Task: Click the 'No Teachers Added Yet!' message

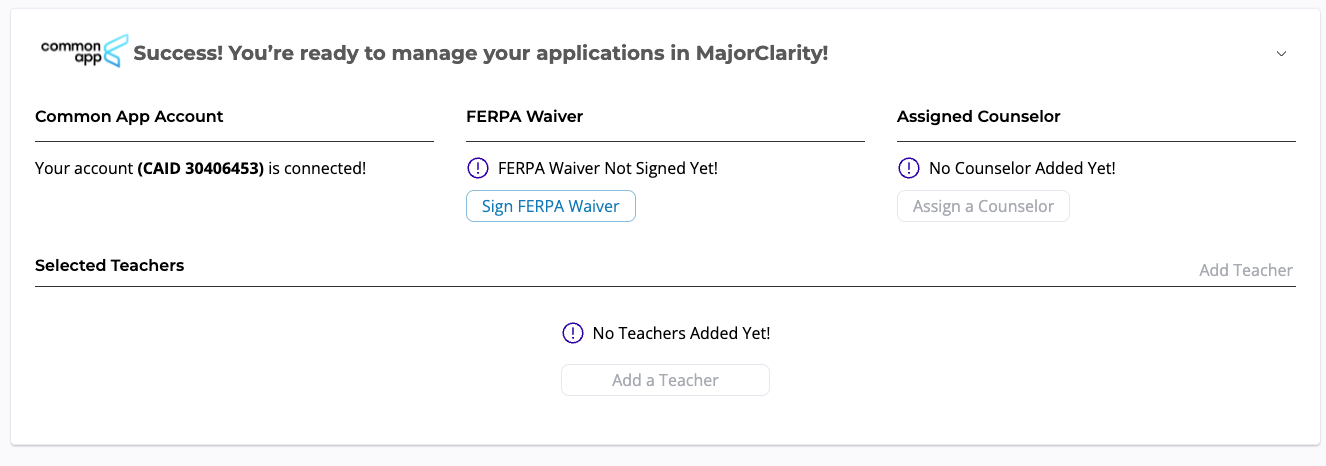Action: point(681,333)
